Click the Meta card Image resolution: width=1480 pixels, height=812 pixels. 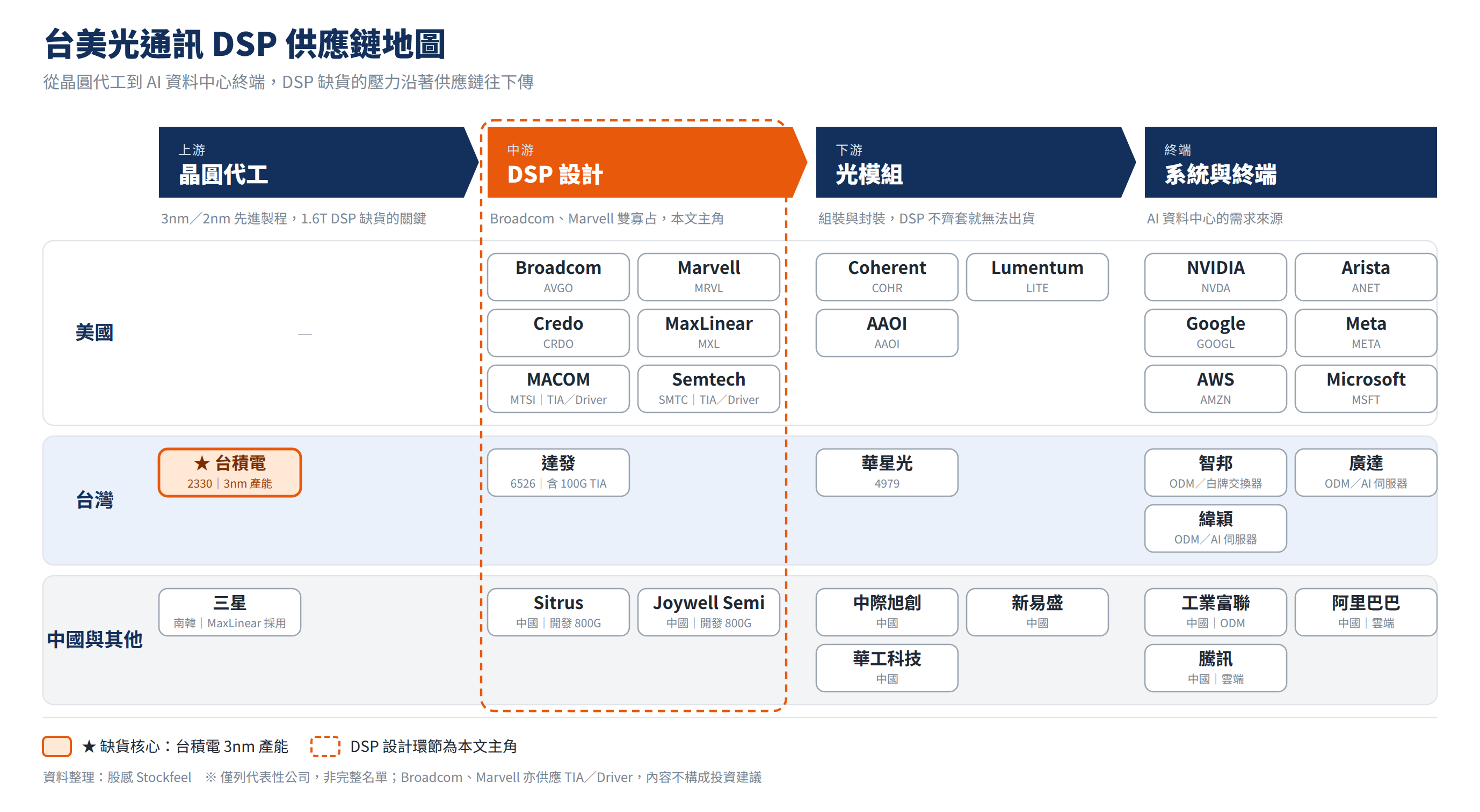click(x=1366, y=333)
